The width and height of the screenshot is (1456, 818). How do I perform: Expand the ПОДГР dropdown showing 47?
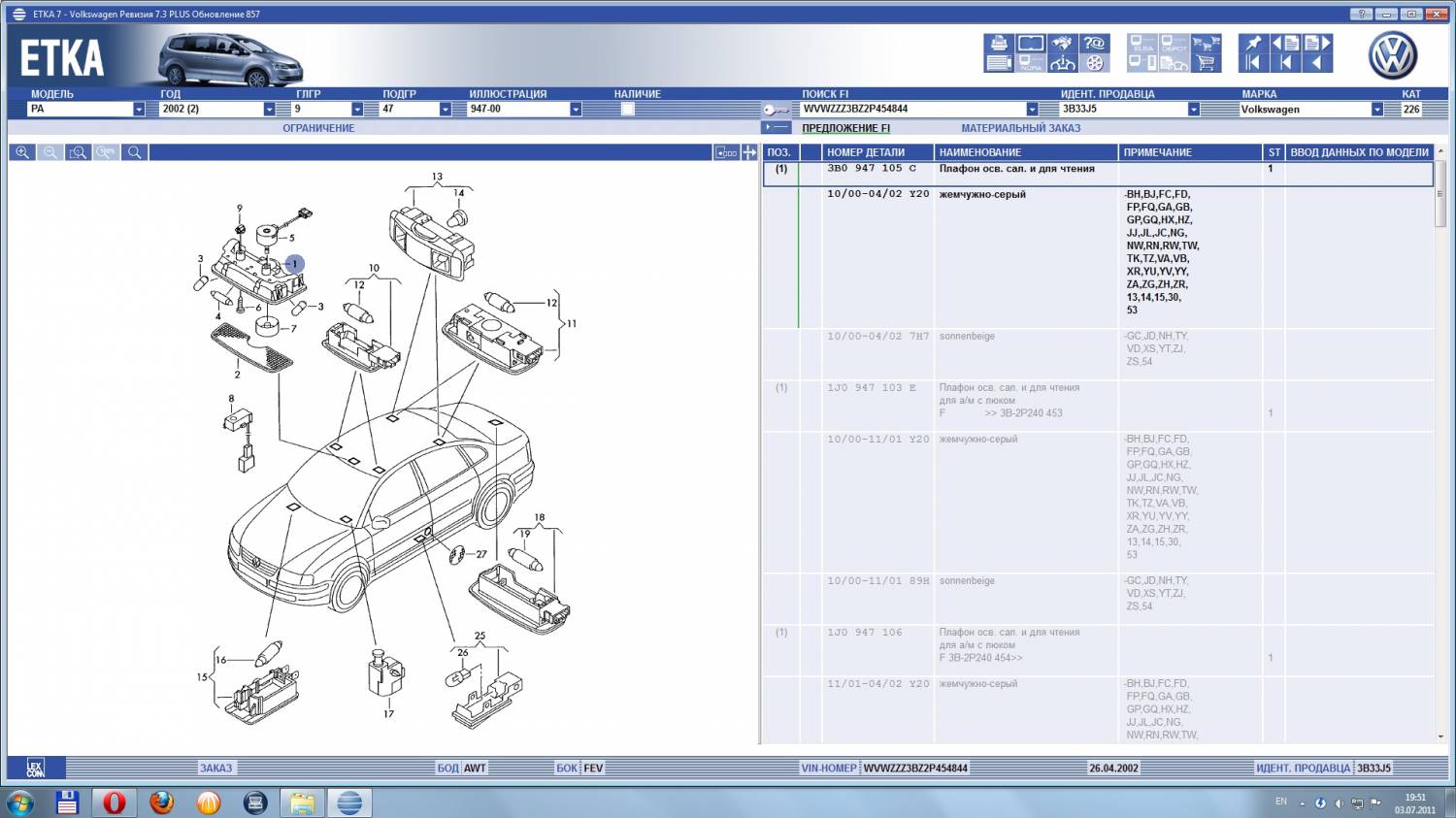pos(415,109)
